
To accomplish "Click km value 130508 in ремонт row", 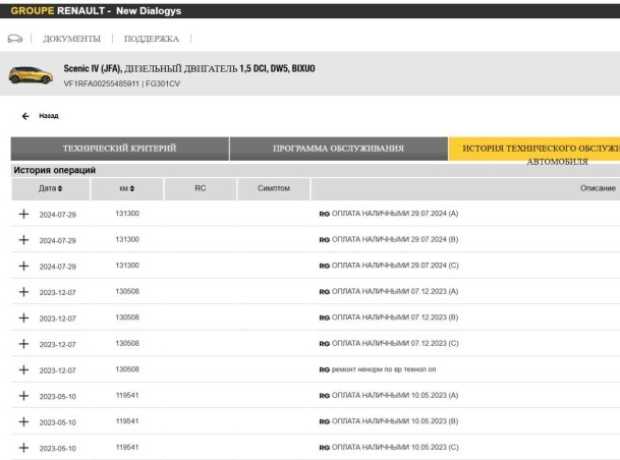I will pos(127,369).
